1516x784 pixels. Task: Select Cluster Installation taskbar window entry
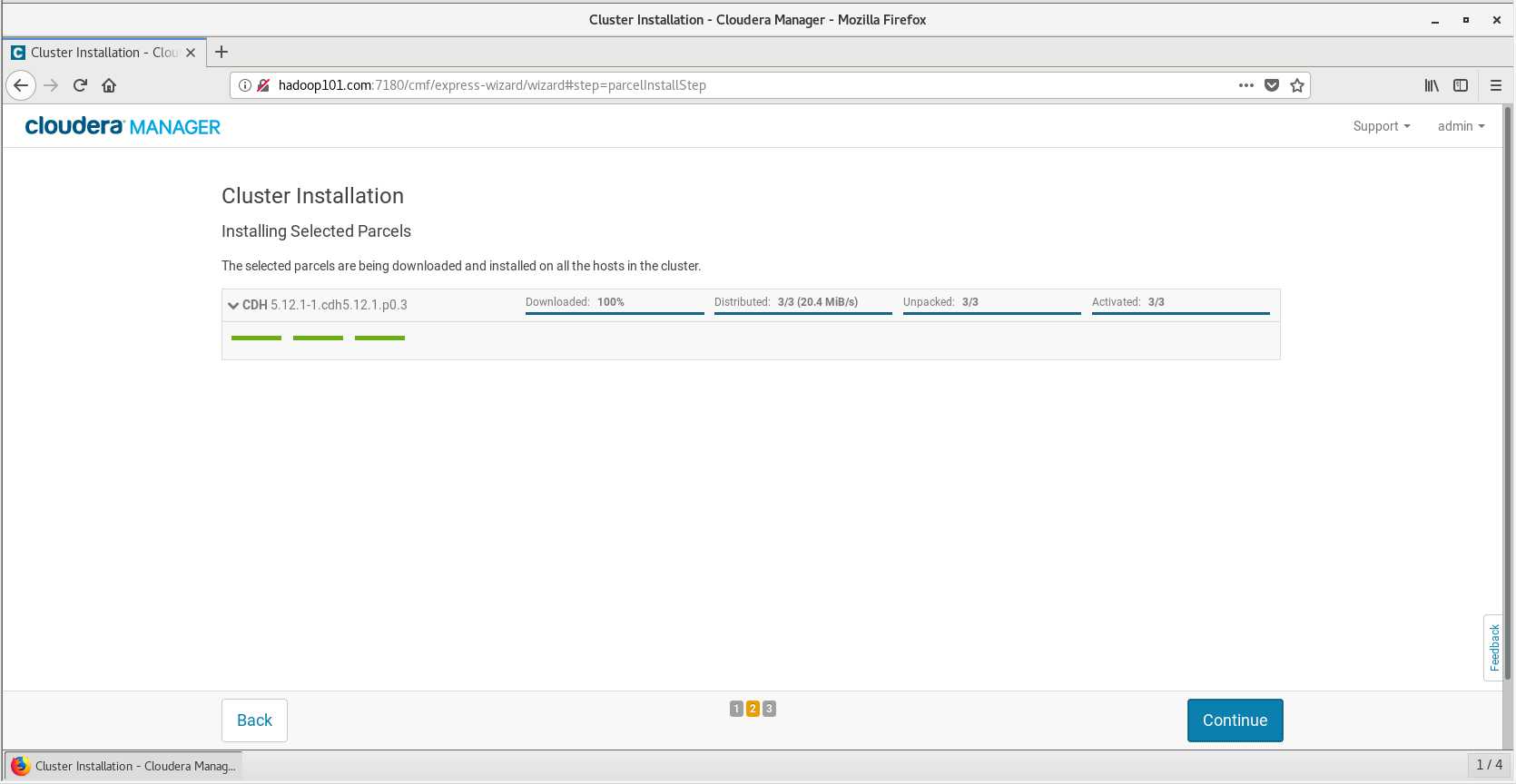coord(123,766)
